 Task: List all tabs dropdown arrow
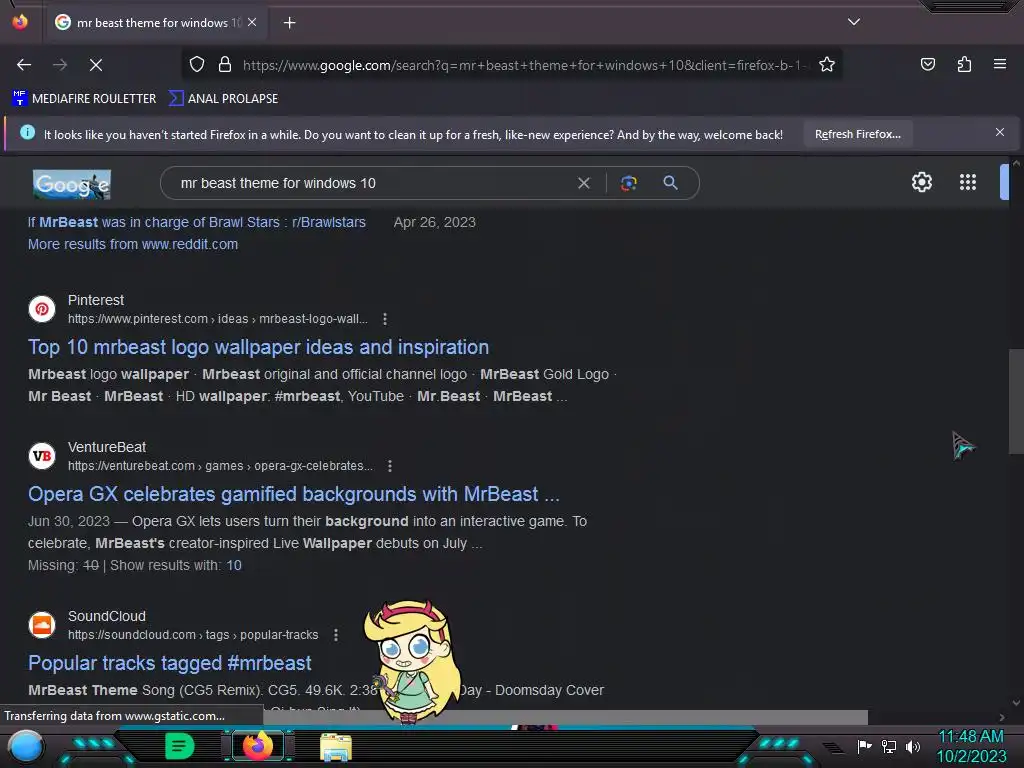click(854, 22)
